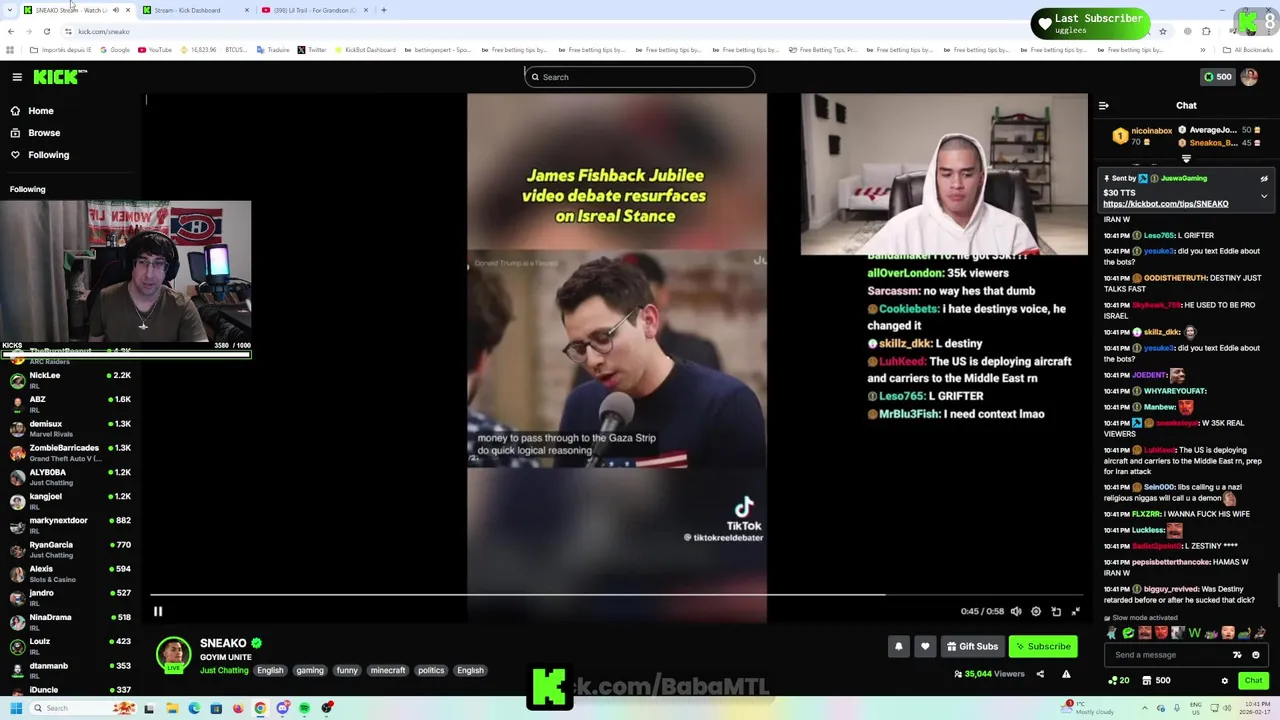Share the stream via share icon
This screenshot has width=1280, height=720.
coord(1040,674)
